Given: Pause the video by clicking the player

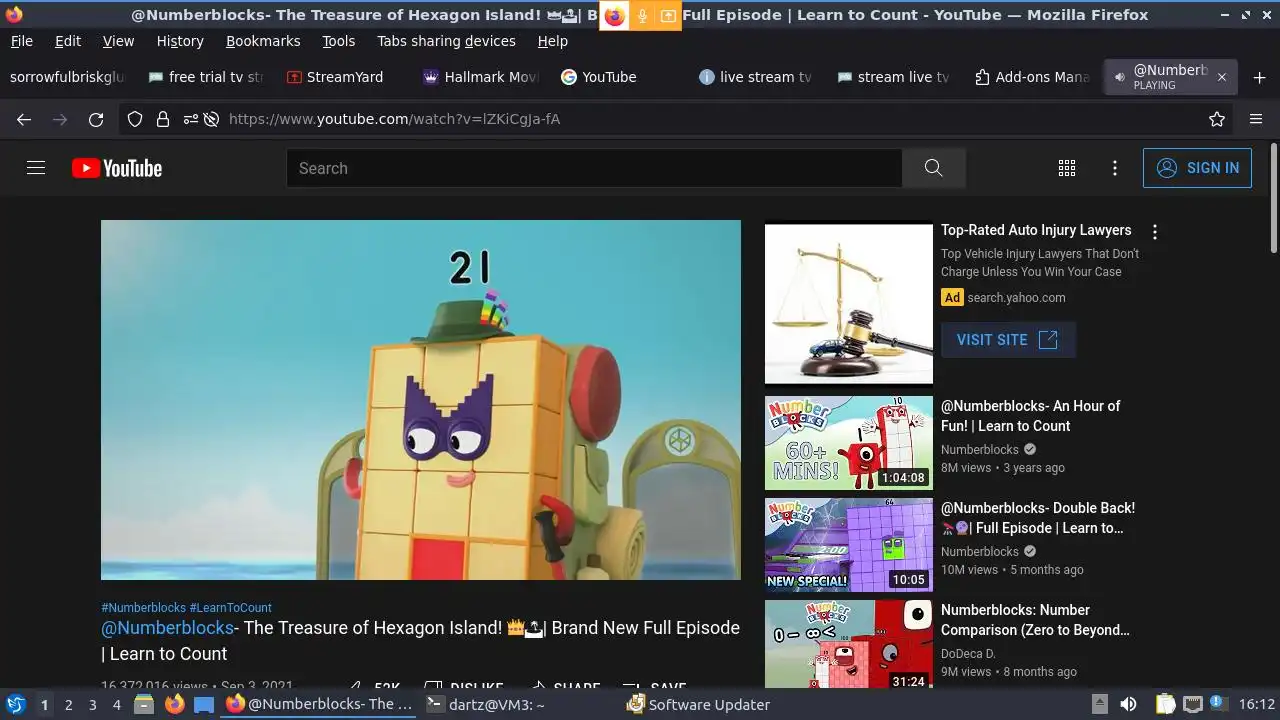Looking at the screenshot, I should (421, 400).
